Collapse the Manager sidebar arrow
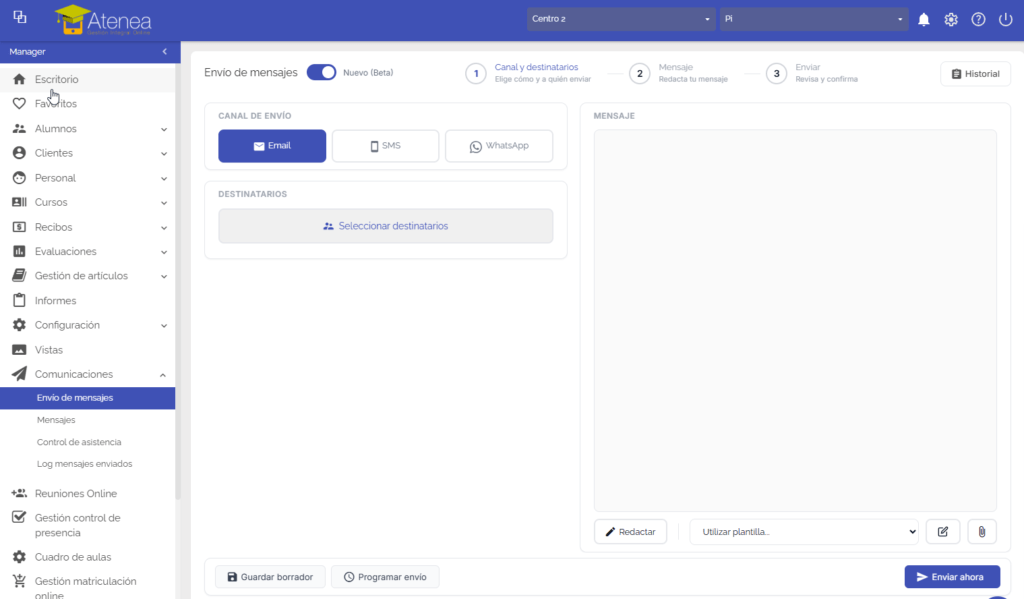1024x599 pixels. [165, 52]
